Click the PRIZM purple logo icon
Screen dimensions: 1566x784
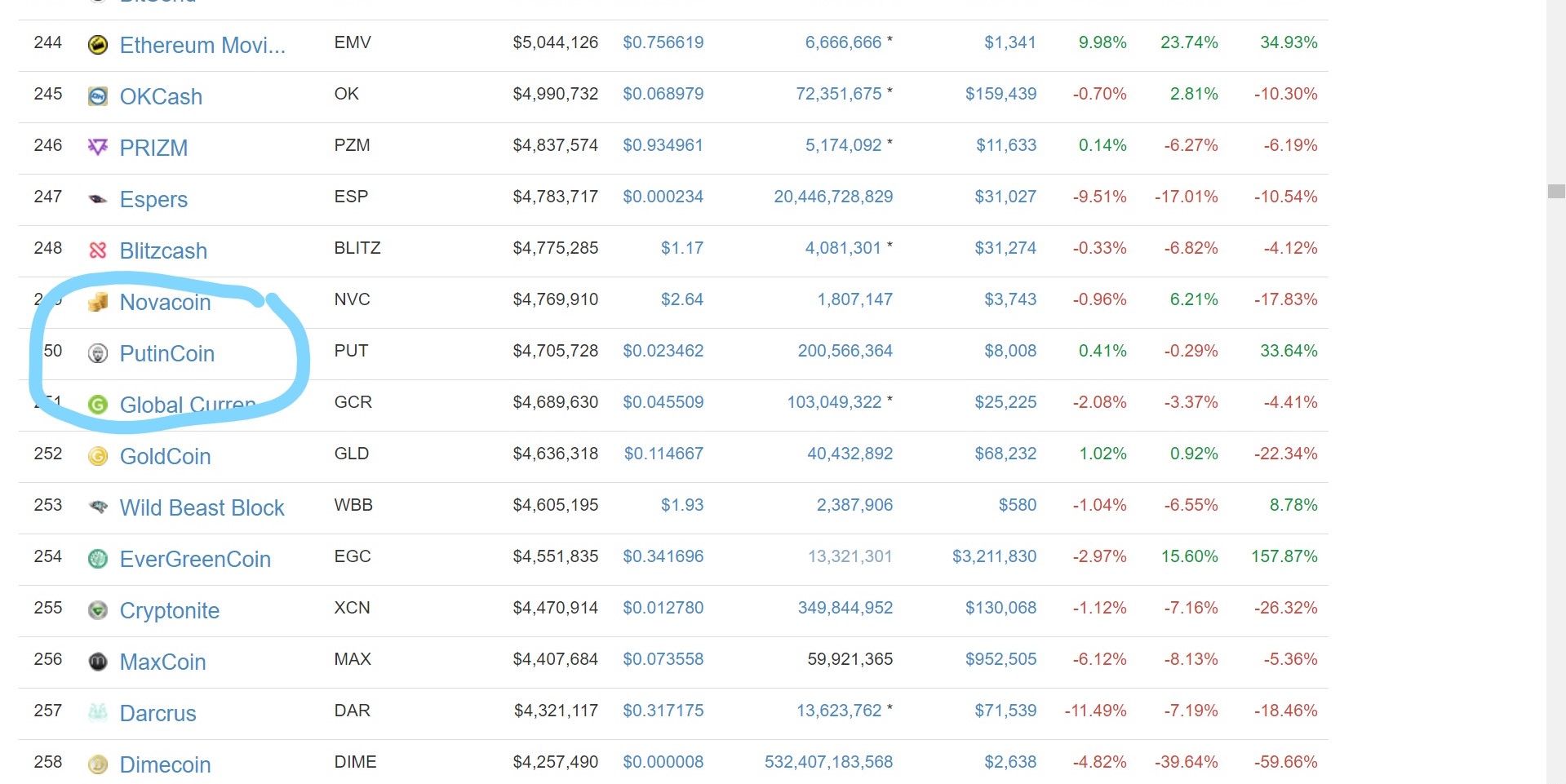[x=98, y=147]
